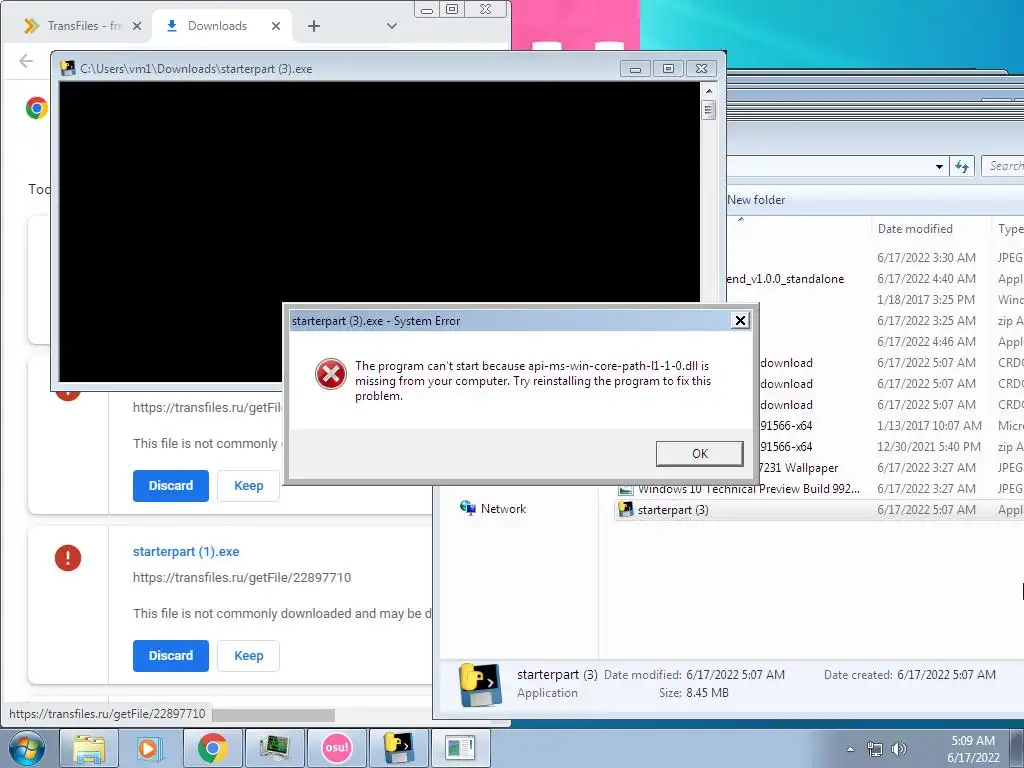Go back in the Chrome browser
The width and height of the screenshot is (1024, 768).
[x=25, y=61]
